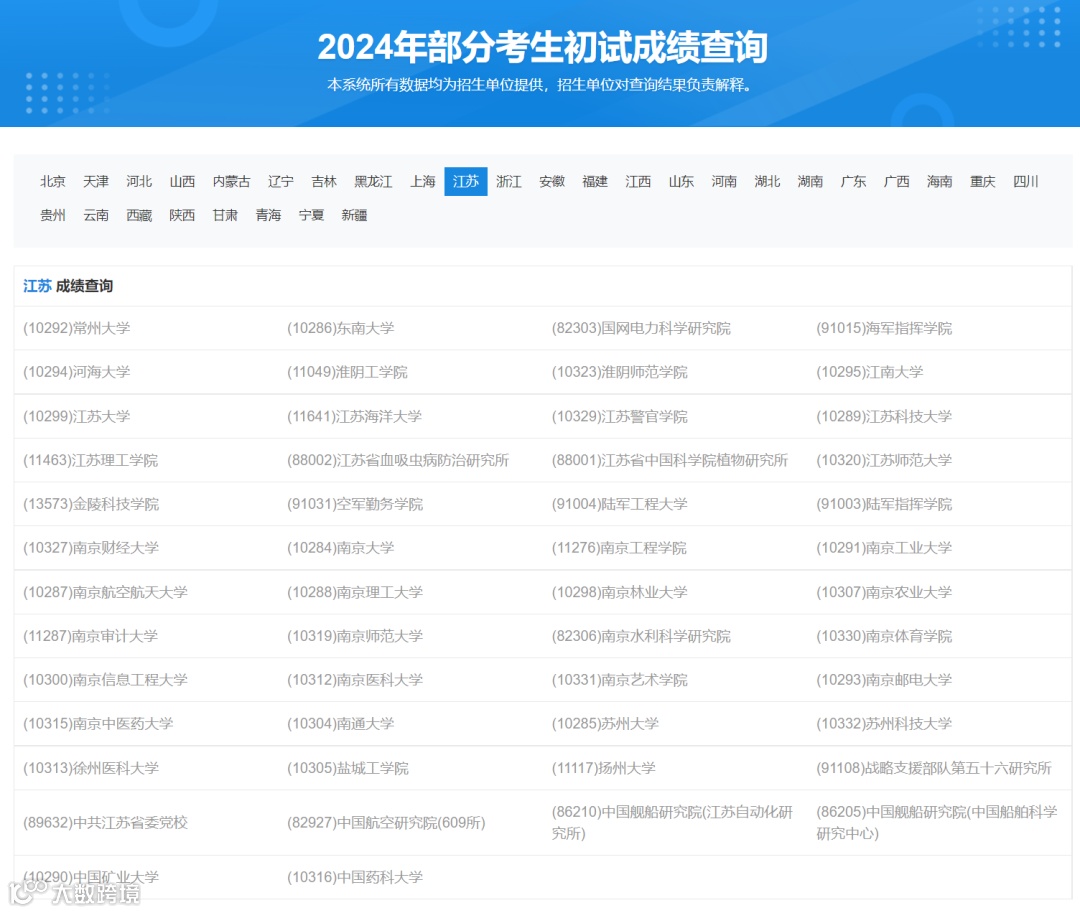Select the 西藏 tab
The height and width of the screenshot is (913, 1080).
coord(139,215)
